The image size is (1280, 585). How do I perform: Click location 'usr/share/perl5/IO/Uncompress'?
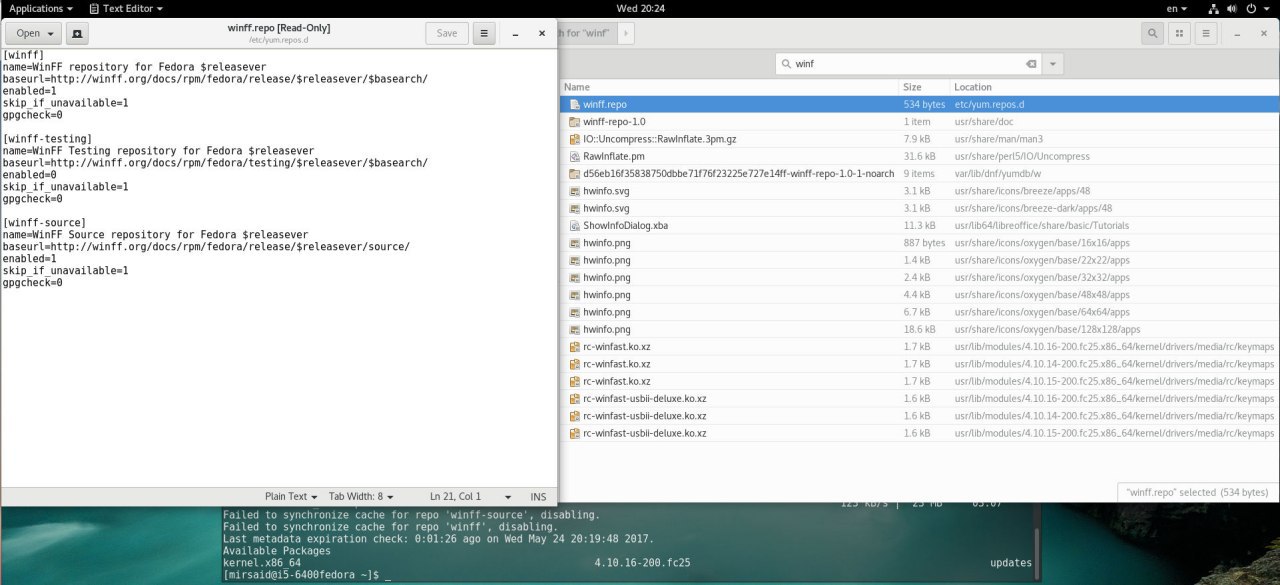point(1021,157)
